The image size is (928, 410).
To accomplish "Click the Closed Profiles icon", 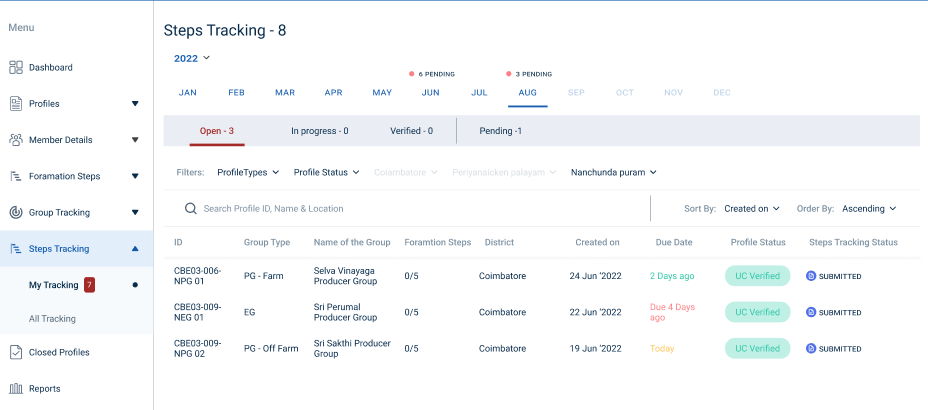I will pyautogui.click(x=16, y=352).
